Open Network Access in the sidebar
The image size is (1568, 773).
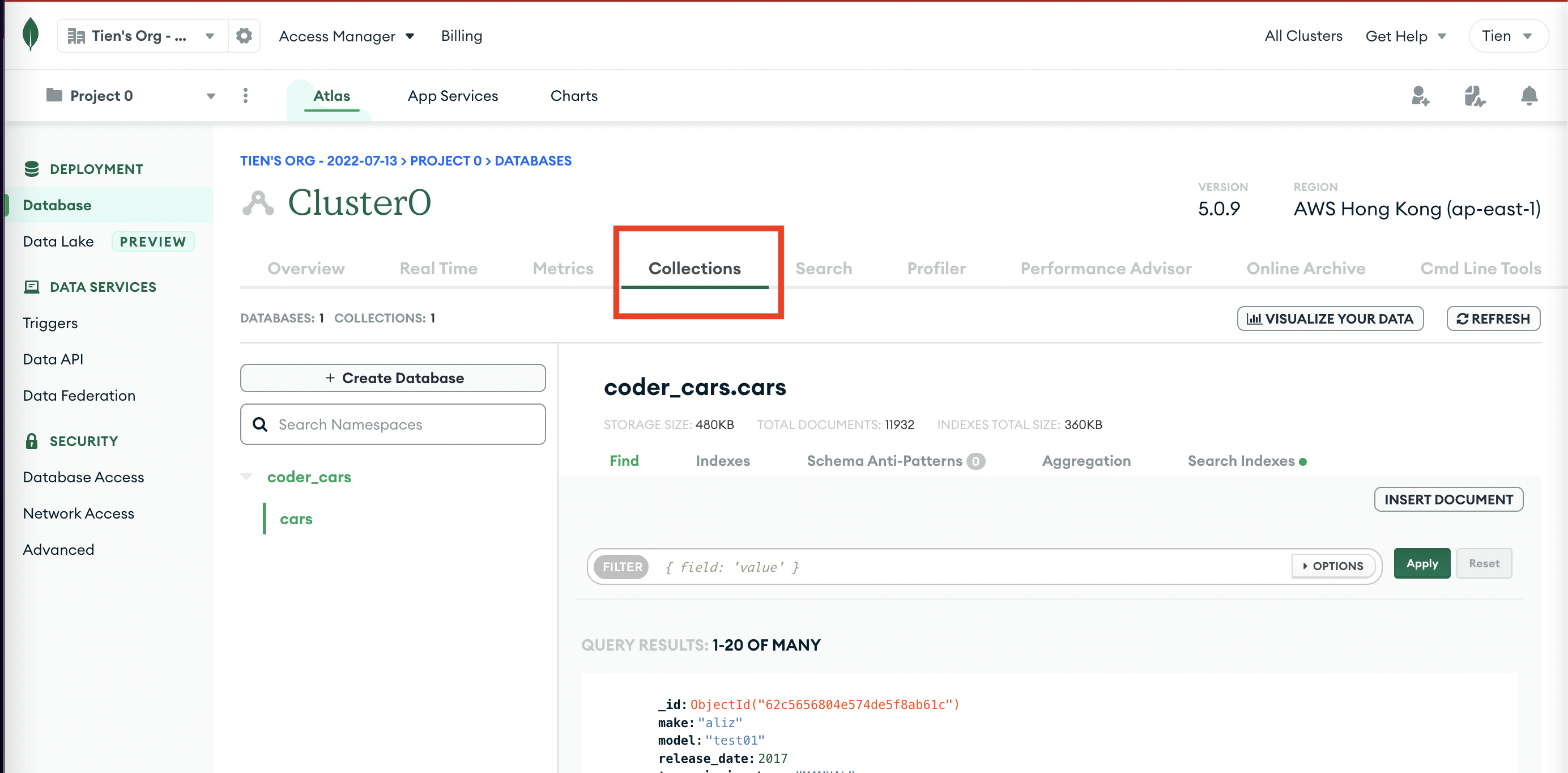click(x=79, y=513)
